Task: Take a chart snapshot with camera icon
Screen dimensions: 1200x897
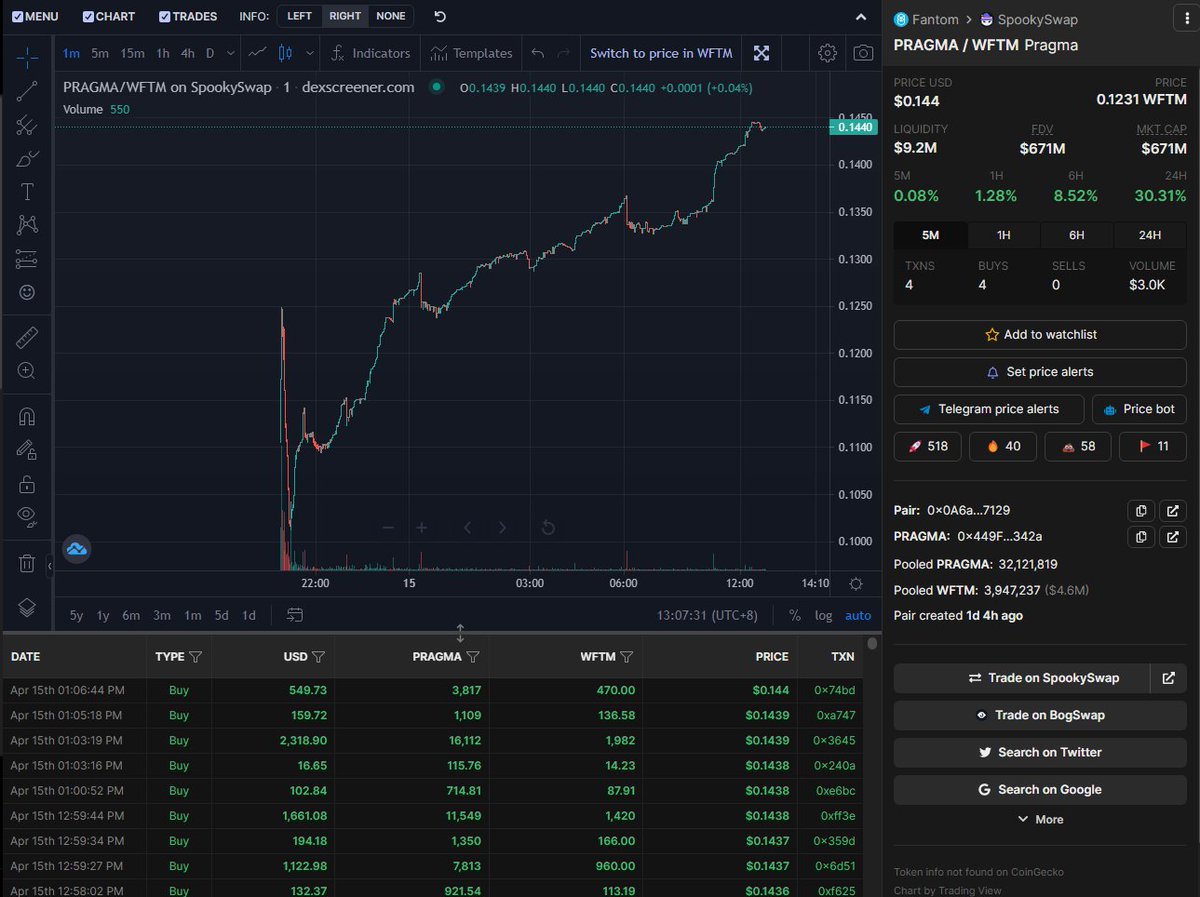Action: [863, 53]
